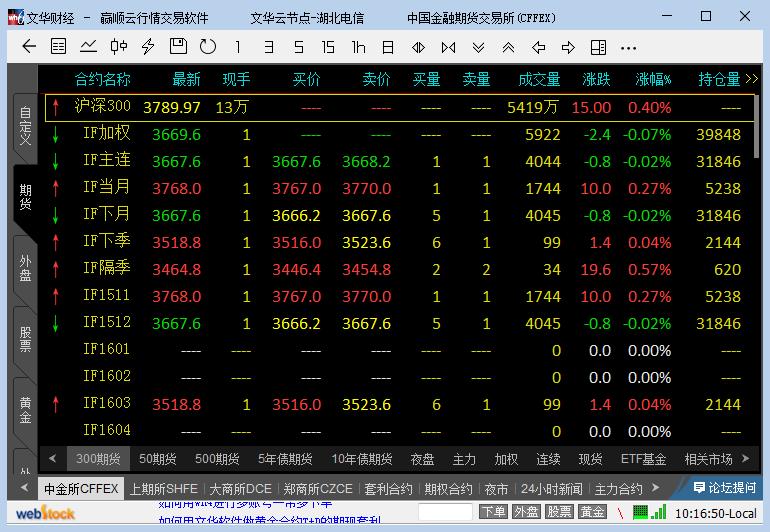Switch to the 50期货 tab
This screenshot has width=770, height=532.
pyautogui.click(x=157, y=459)
